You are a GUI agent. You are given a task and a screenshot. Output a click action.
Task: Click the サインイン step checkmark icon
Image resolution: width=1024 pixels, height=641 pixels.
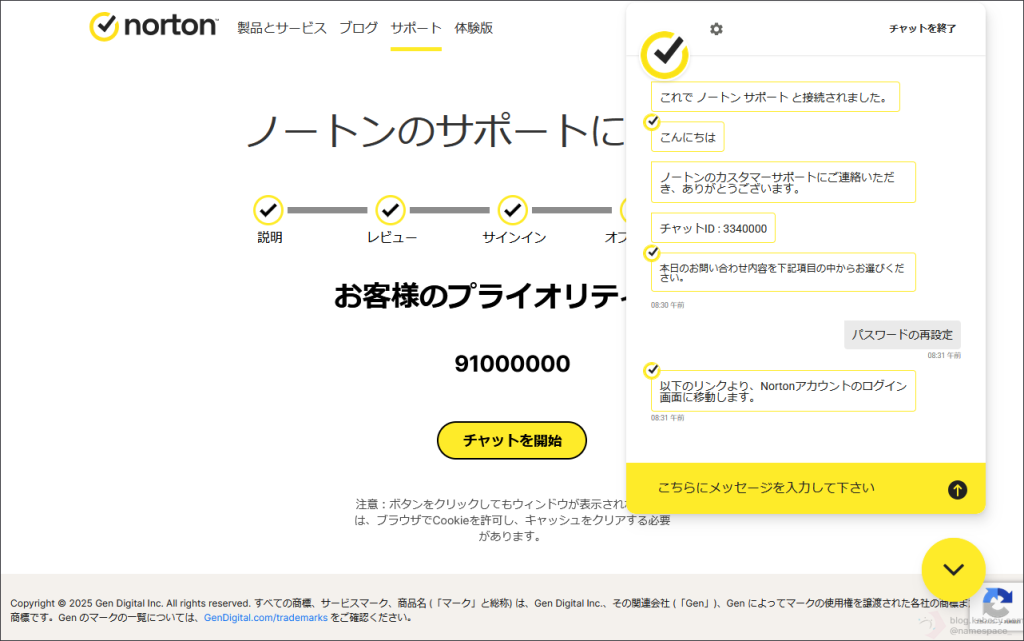click(x=513, y=210)
